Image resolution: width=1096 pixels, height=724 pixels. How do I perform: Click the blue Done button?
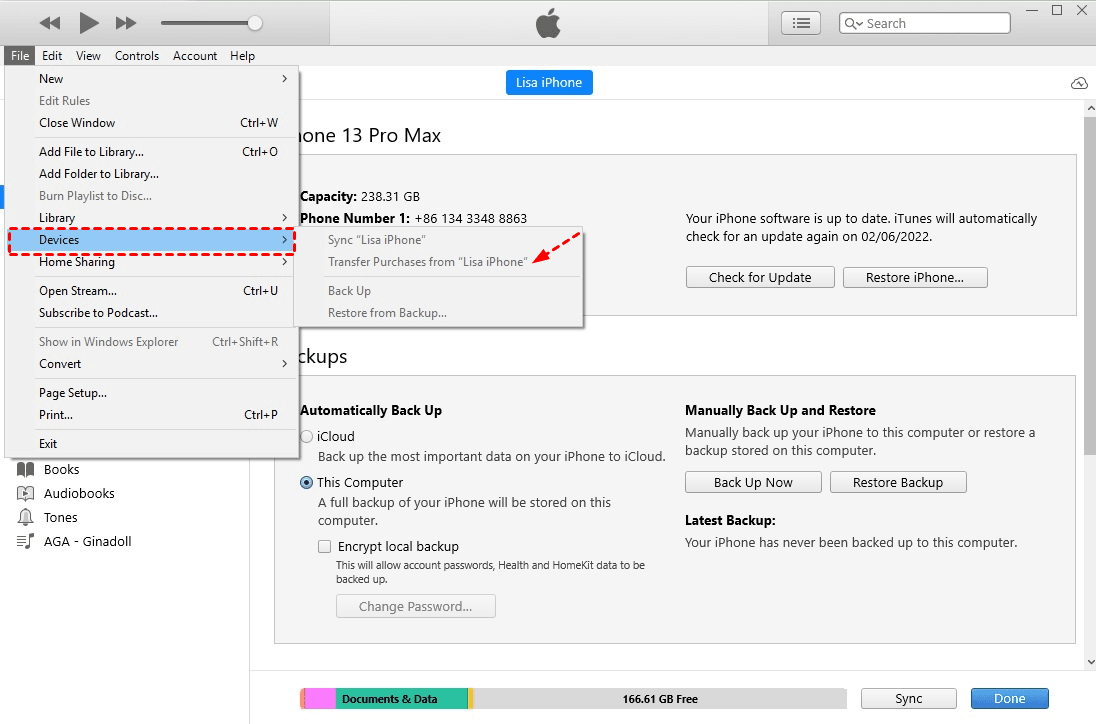click(1009, 699)
